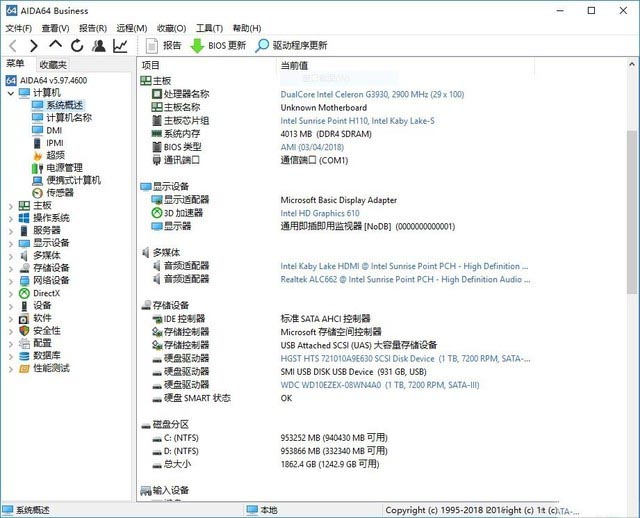Select the 传感器 sensor tree item
640x518 pixels.
60,193
